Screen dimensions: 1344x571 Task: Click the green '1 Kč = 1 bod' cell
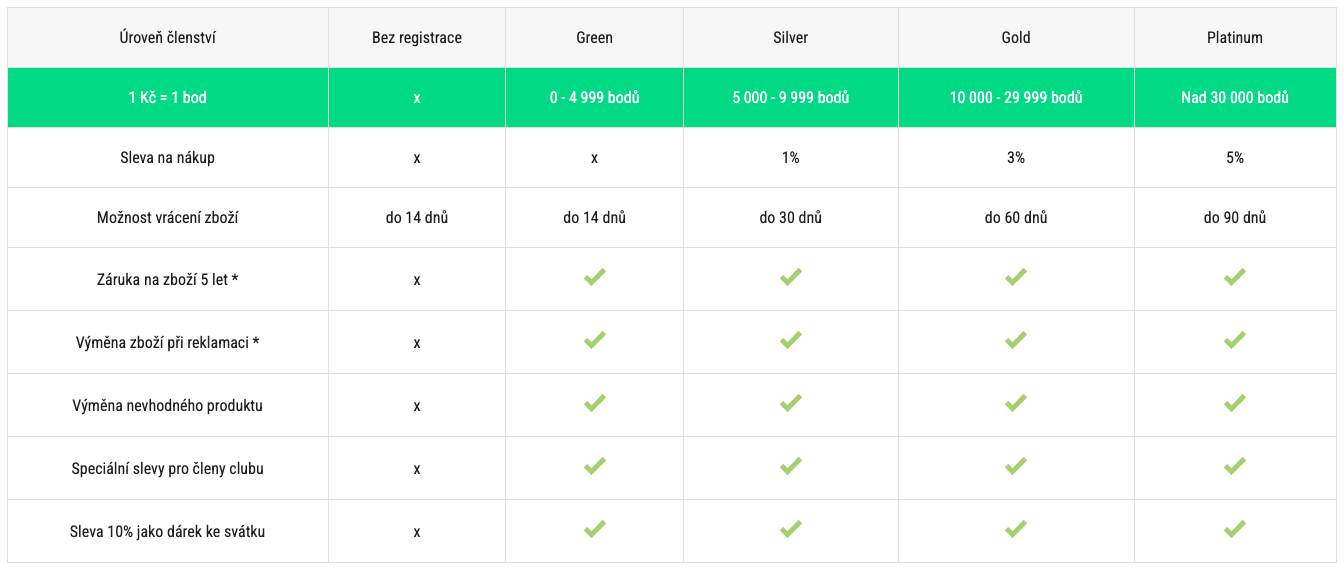(x=168, y=98)
